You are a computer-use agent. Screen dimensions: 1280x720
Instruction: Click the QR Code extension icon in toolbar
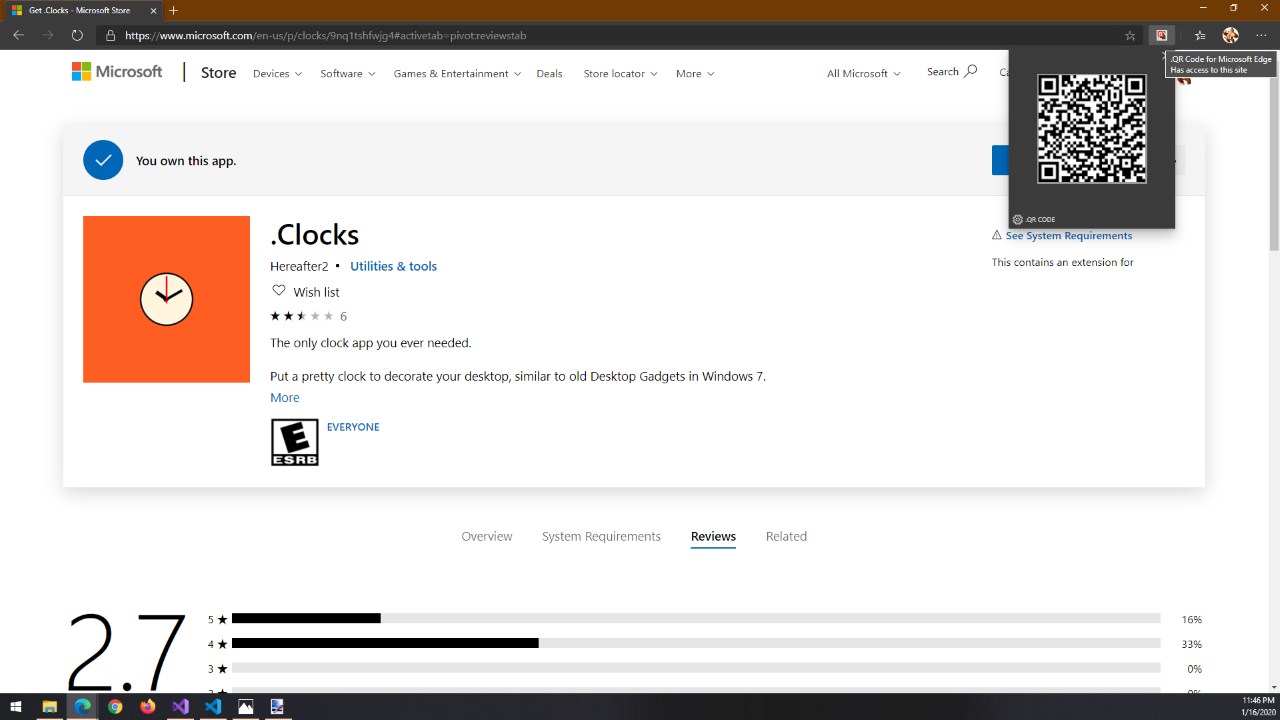coord(1161,35)
